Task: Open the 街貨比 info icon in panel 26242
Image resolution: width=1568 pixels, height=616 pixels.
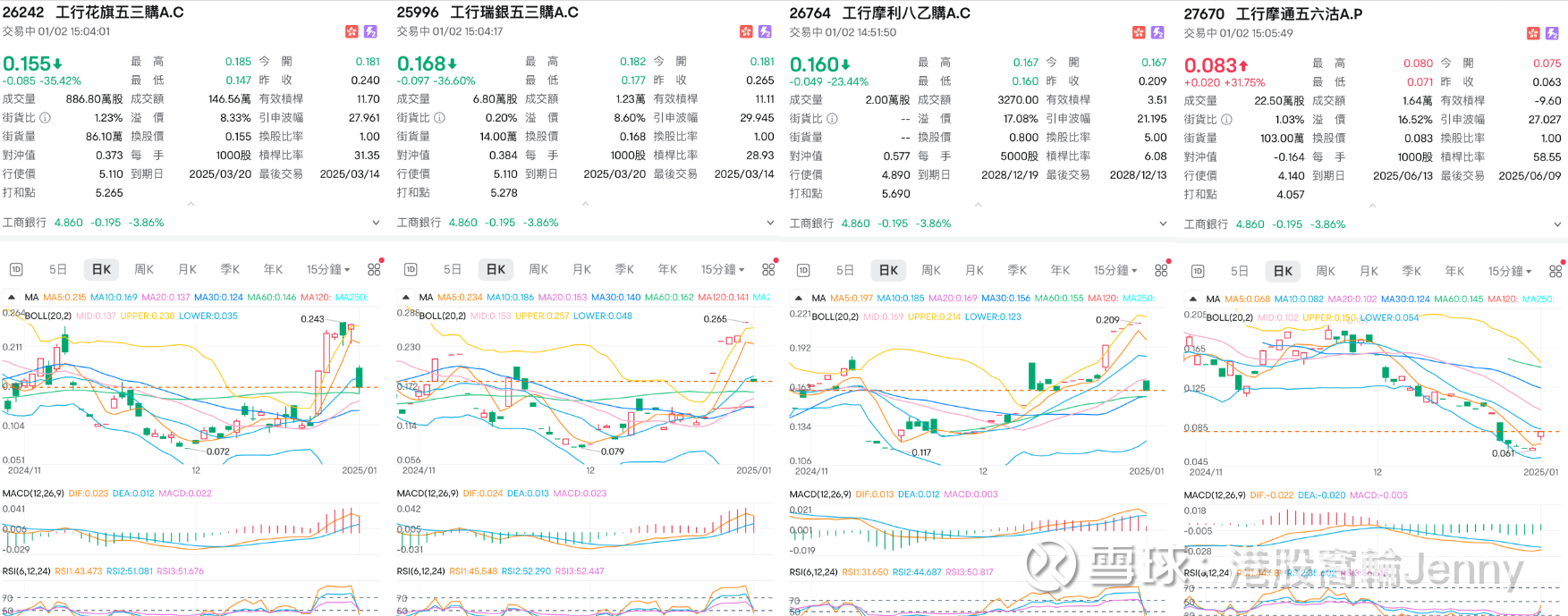Action: pos(45,117)
